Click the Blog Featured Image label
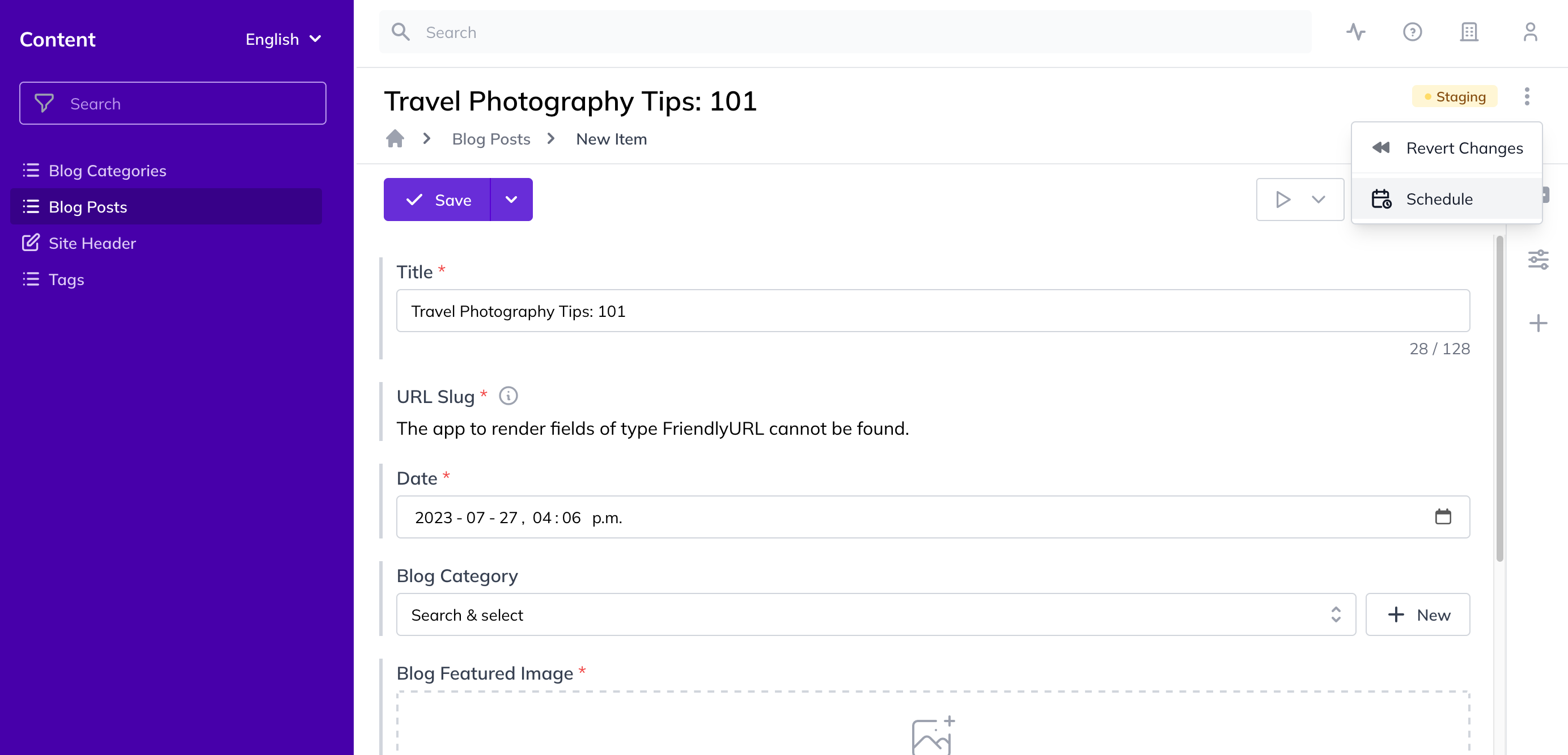This screenshot has width=1568, height=755. click(485, 673)
